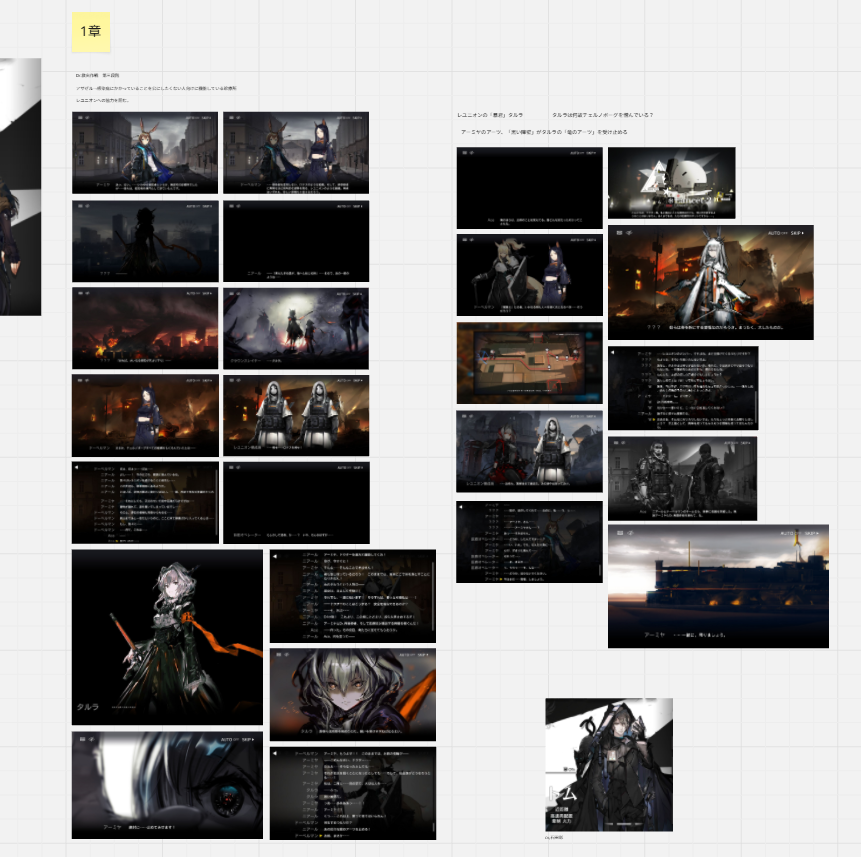Select the Amiya eye close-up image
The height and width of the screenshot is (857, 861).
coord(167,785)
